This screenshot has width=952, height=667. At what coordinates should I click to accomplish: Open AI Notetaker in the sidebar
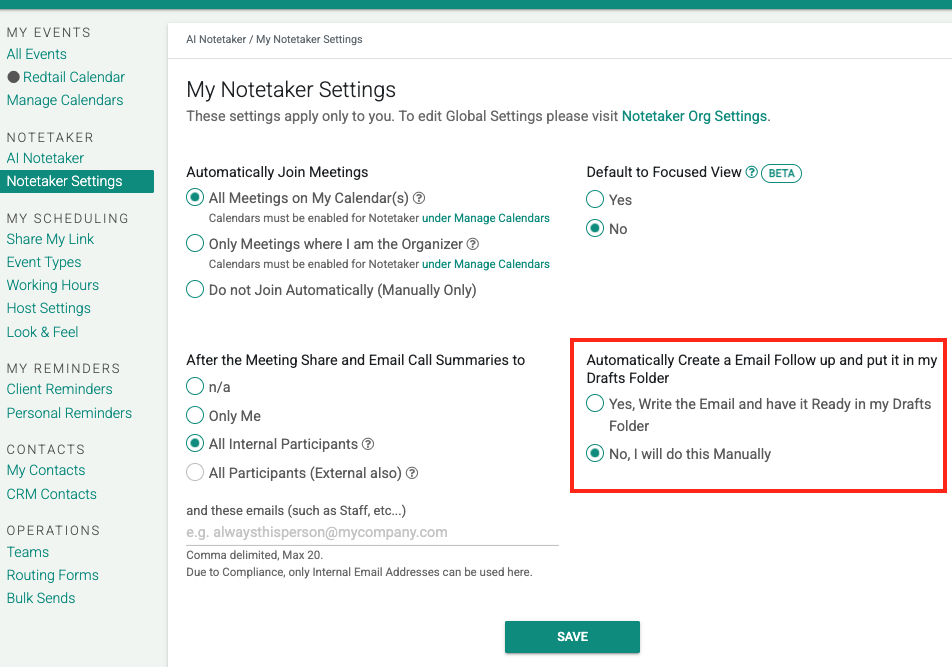(x=45, y=158)
